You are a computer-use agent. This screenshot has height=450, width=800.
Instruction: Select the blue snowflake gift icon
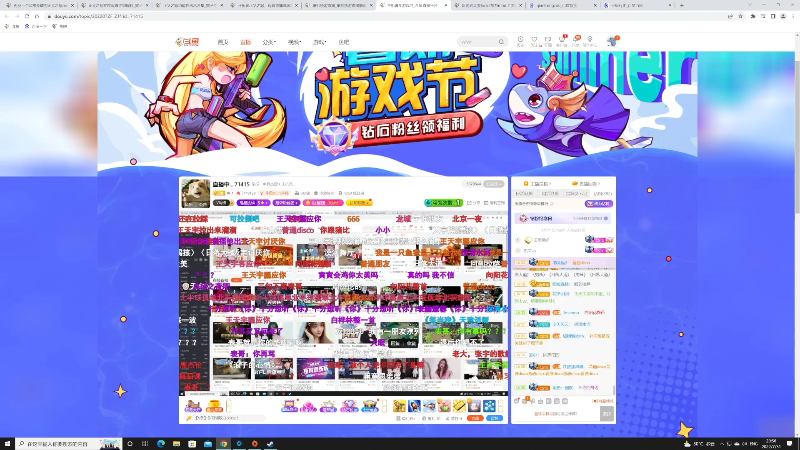tap(489, 406)
